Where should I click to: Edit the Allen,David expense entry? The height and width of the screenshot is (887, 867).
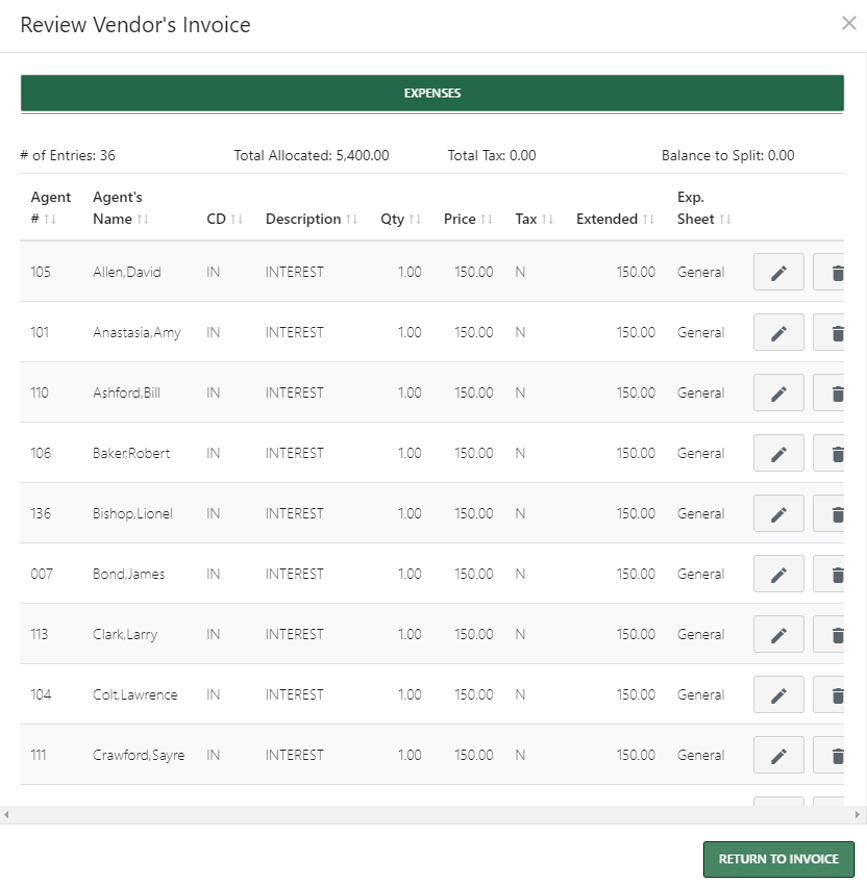point(779,271)
